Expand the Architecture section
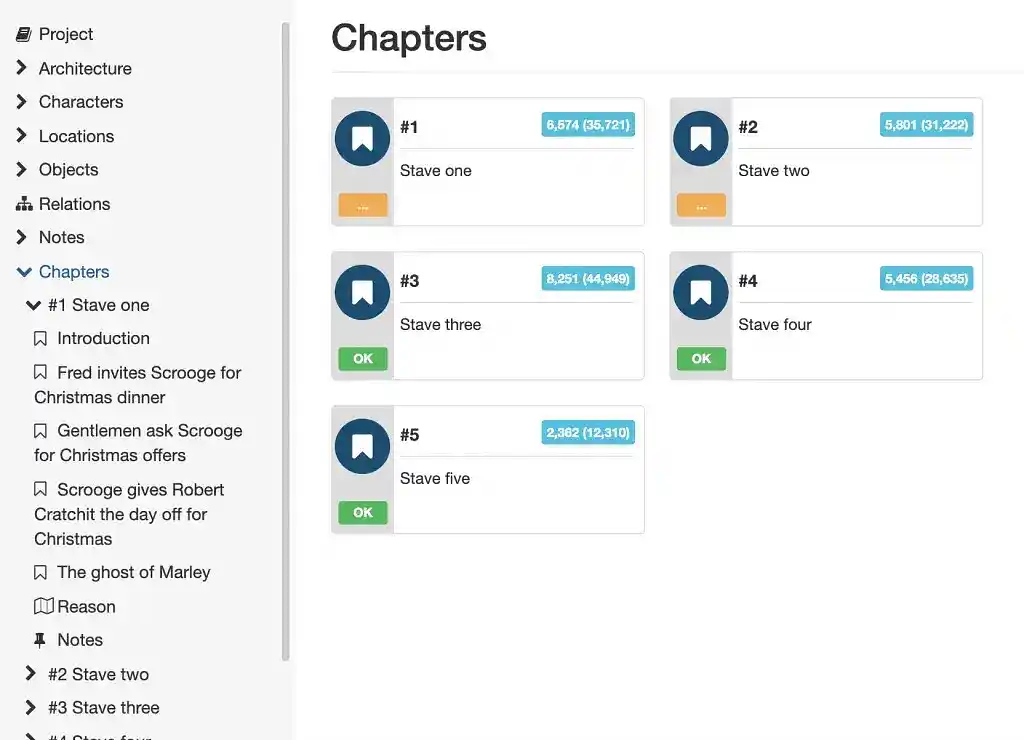 click(x=22, y=68)
